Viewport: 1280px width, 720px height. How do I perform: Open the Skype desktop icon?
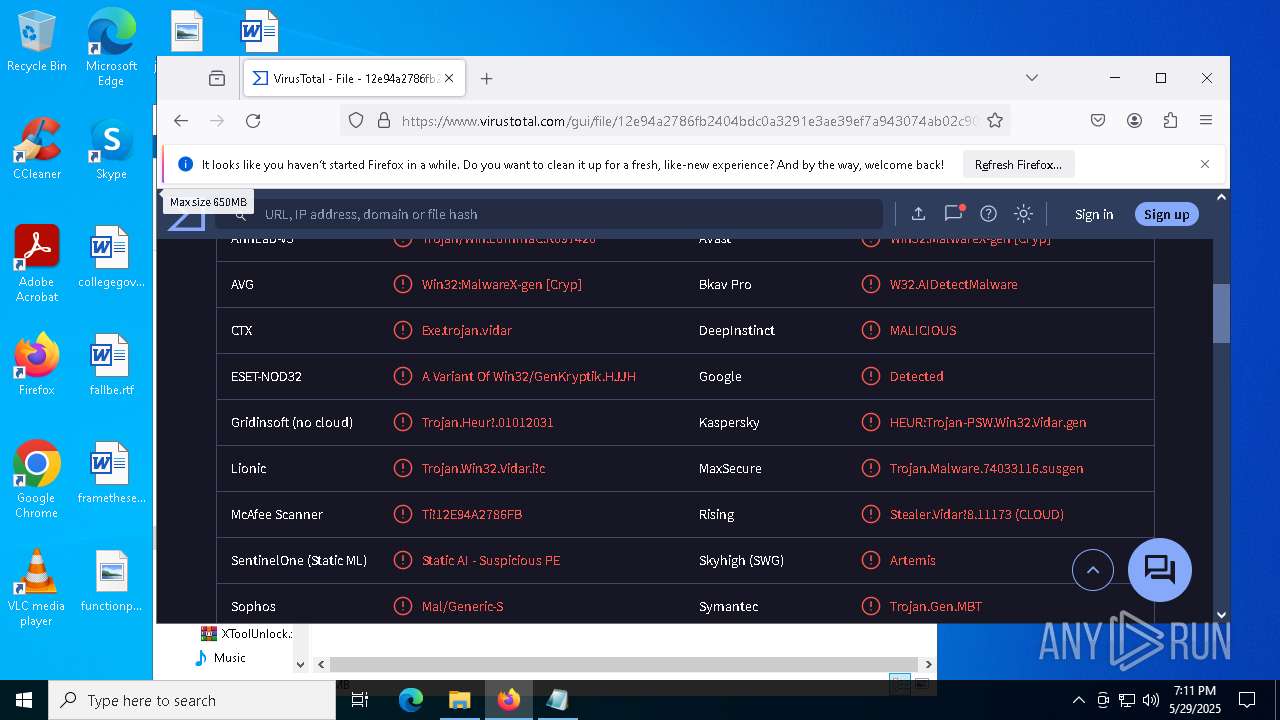tap(111, 149)
